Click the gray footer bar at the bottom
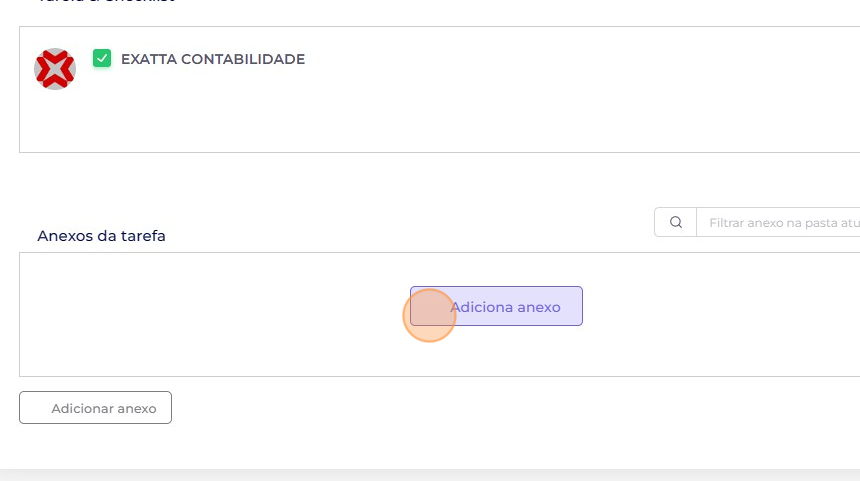 (430, 475)
